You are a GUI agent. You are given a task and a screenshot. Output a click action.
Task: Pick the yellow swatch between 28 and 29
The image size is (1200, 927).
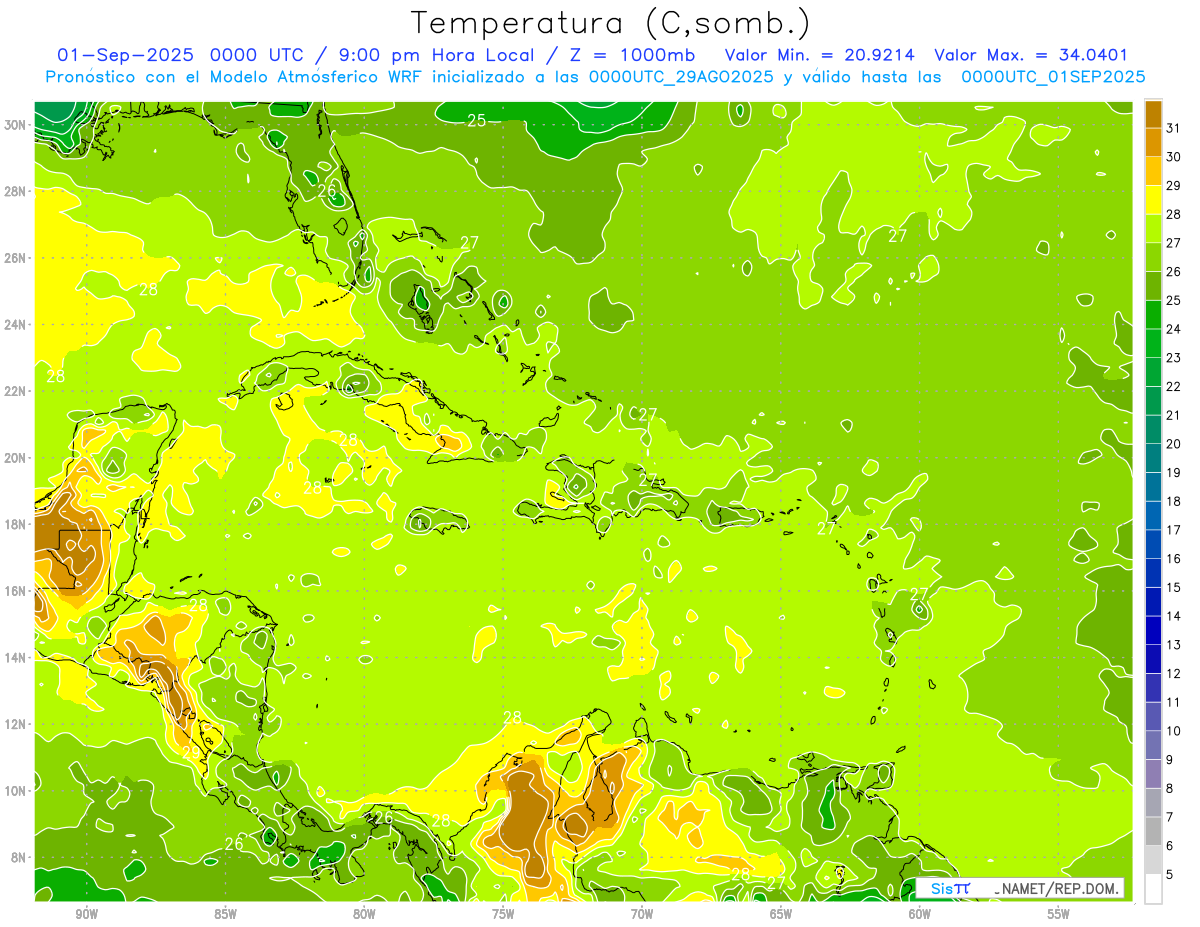1153,200
